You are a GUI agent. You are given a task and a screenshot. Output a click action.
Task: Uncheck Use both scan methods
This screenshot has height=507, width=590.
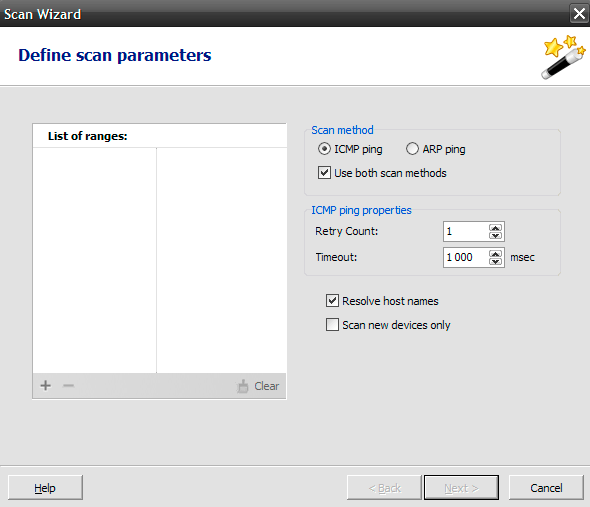pos(324,173)
